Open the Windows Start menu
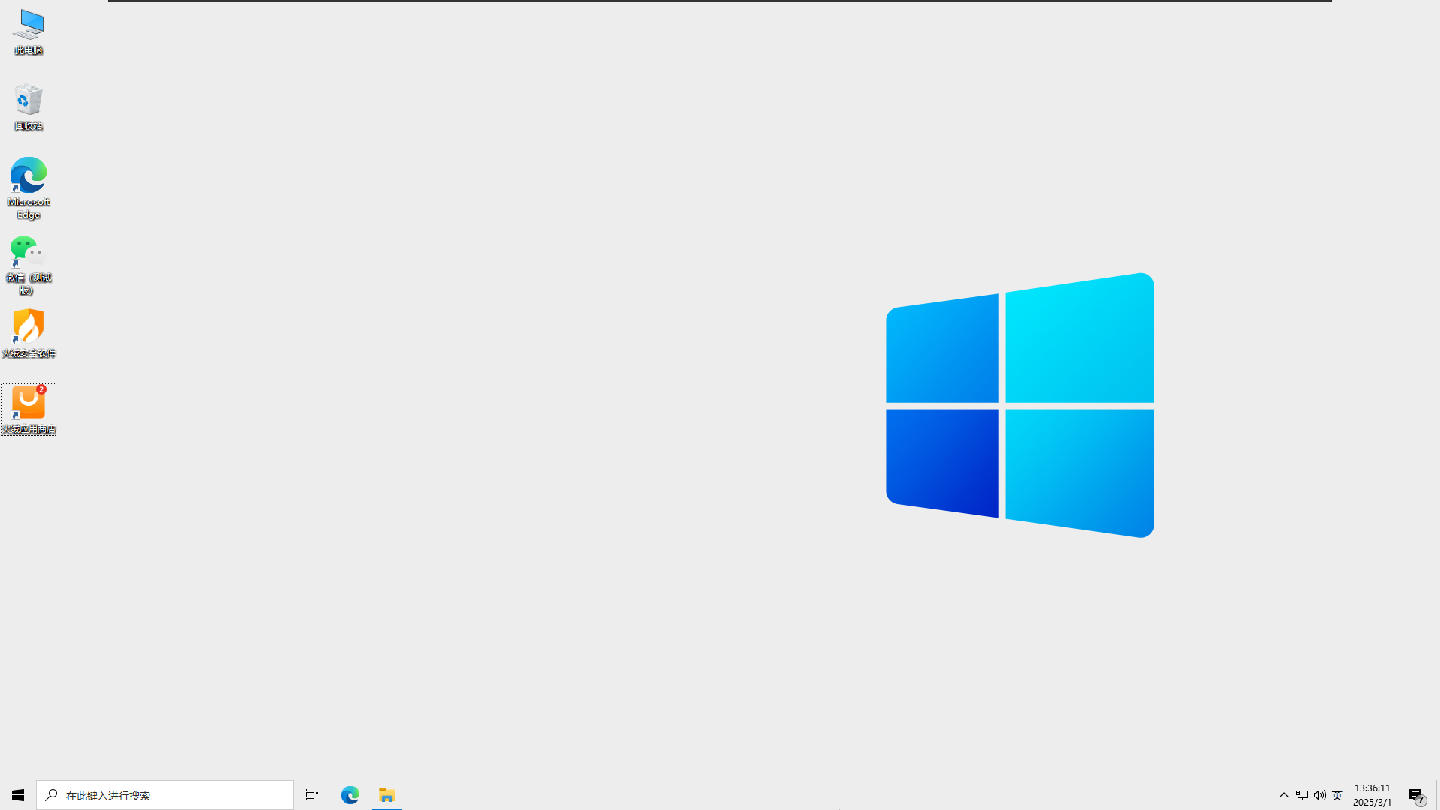Screen dimensions: 1440x810 pos(18,795)
